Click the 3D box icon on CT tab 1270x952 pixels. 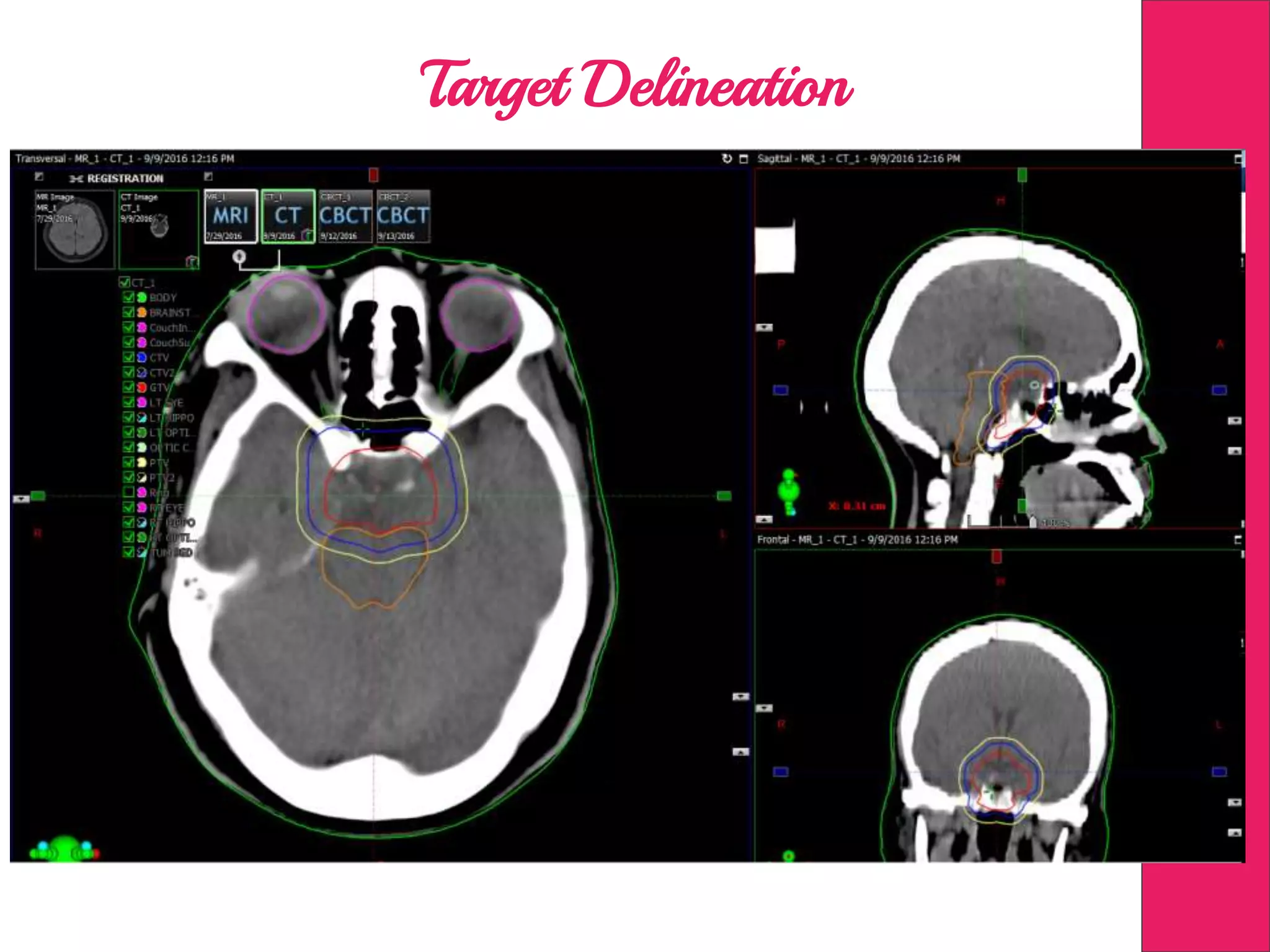click(307, 235)
